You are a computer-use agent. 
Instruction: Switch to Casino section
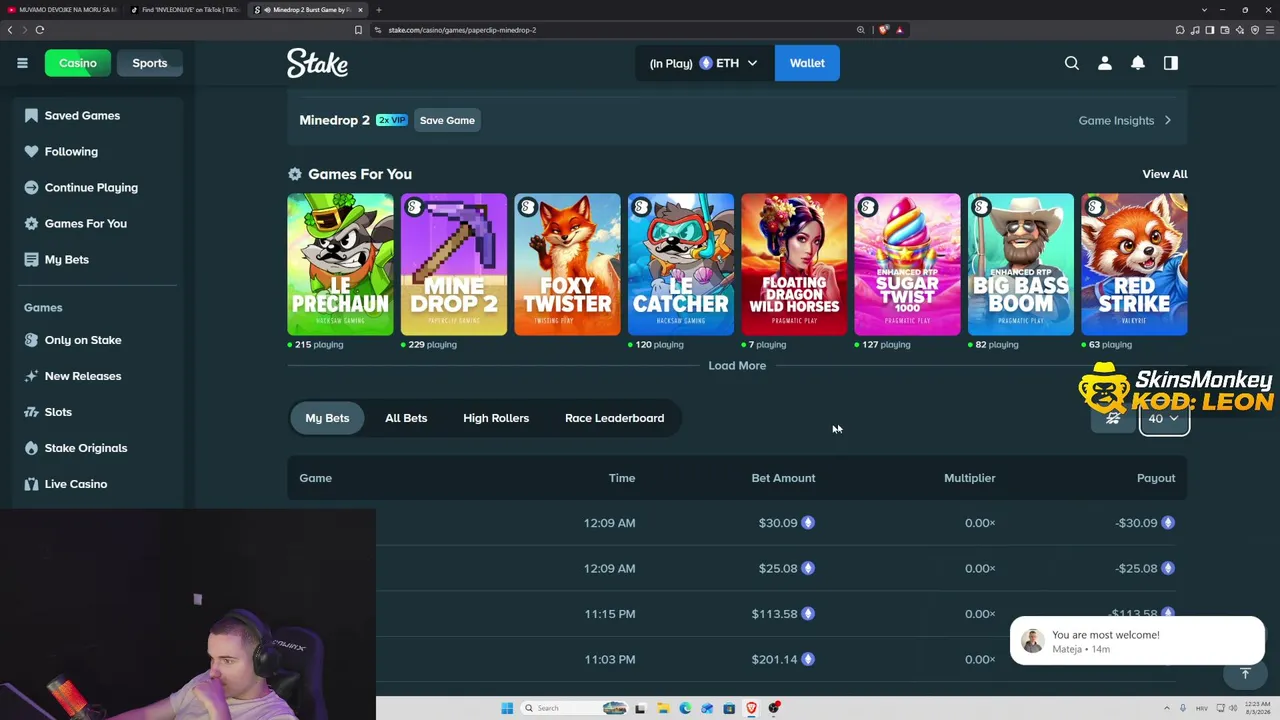(x=77, y=63)
